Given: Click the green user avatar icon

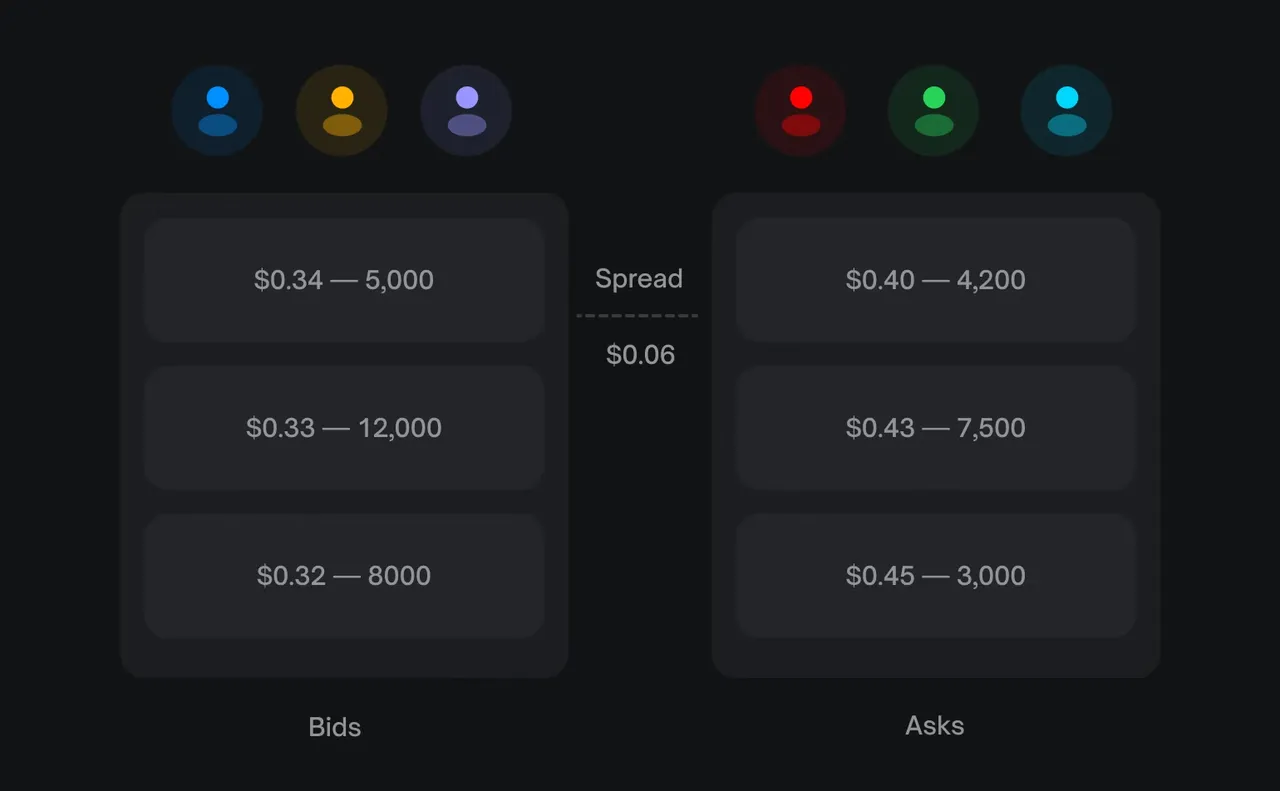Looking at the screenshot, I should [x=933, y=111].
